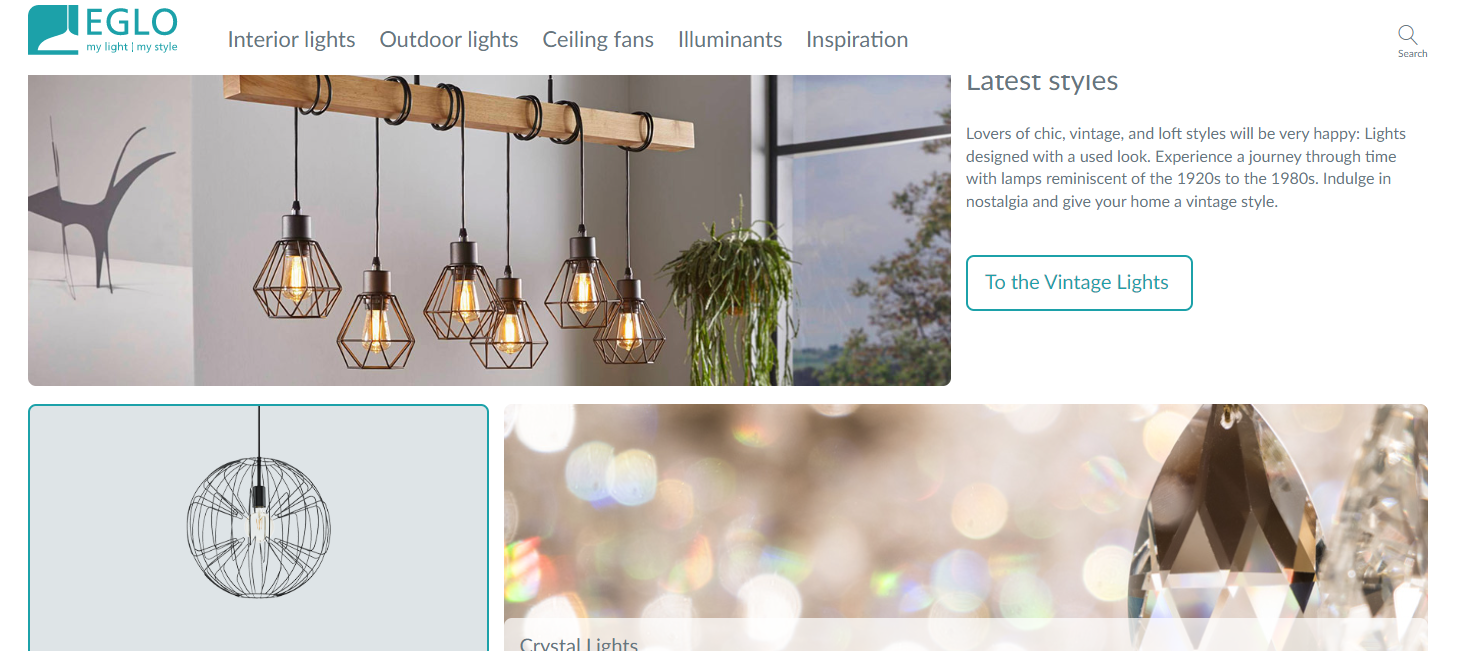Open the vintage cage pendant lights hero image
The height and width of the screenshot is (651, 1460).
[489, 230]
